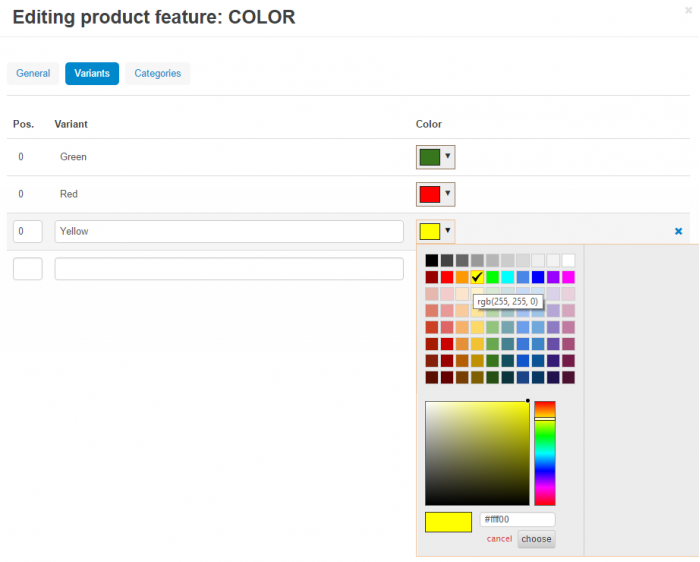The width and height of the screenshot is (700, 562).
Task: Open the Green variant color dropdown
Action: (x=435, y=157)
